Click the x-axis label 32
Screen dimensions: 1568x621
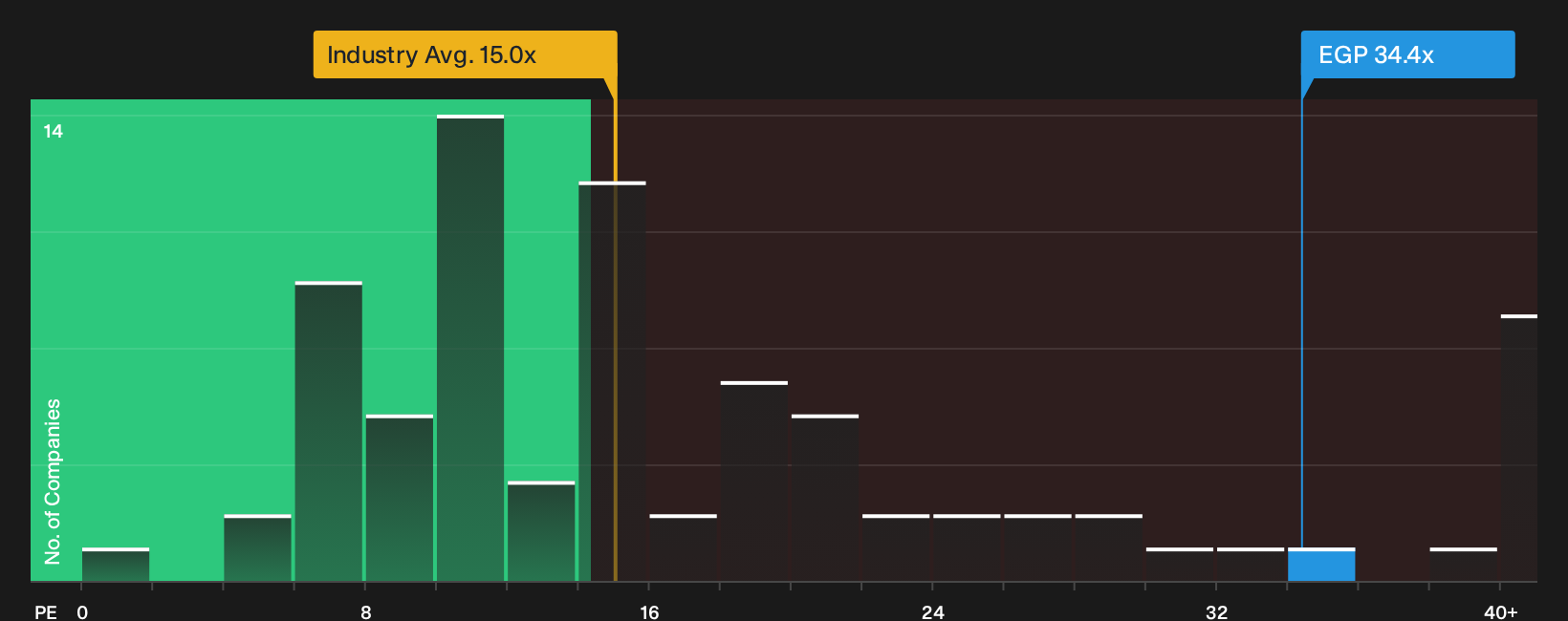[1216, 611]
